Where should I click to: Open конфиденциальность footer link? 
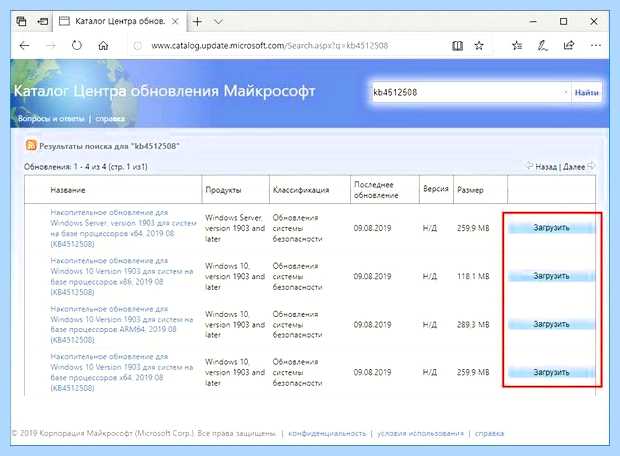[x=327, y=433]
